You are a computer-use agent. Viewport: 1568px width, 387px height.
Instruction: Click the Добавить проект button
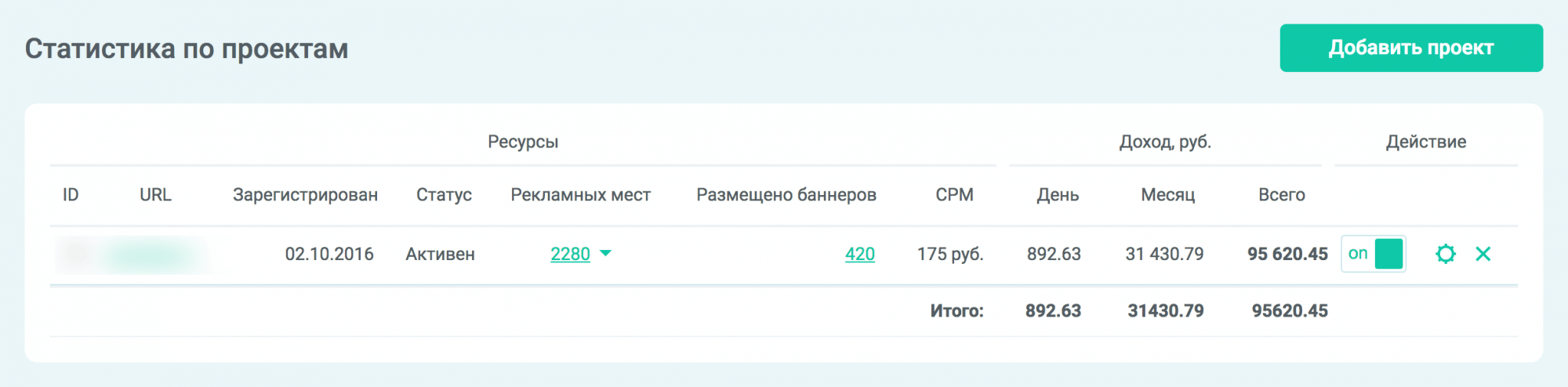[x=1410, y=48]
